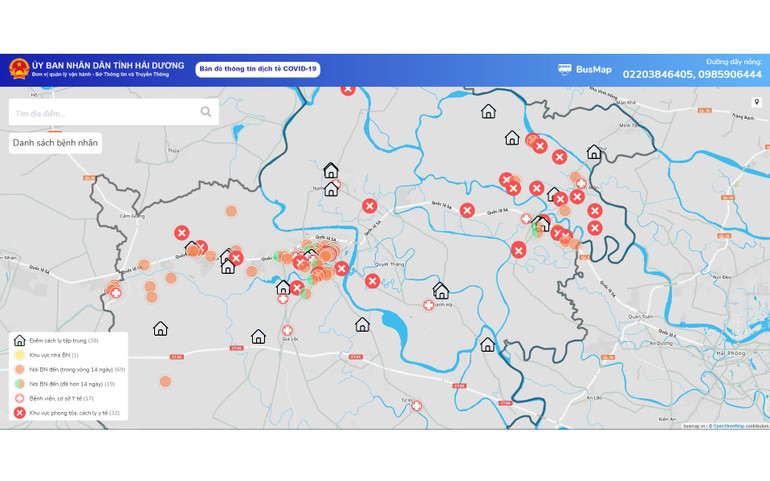Click the location pin icon at top right
Viewport: 770px width, 481px height.
coord(756,102)
